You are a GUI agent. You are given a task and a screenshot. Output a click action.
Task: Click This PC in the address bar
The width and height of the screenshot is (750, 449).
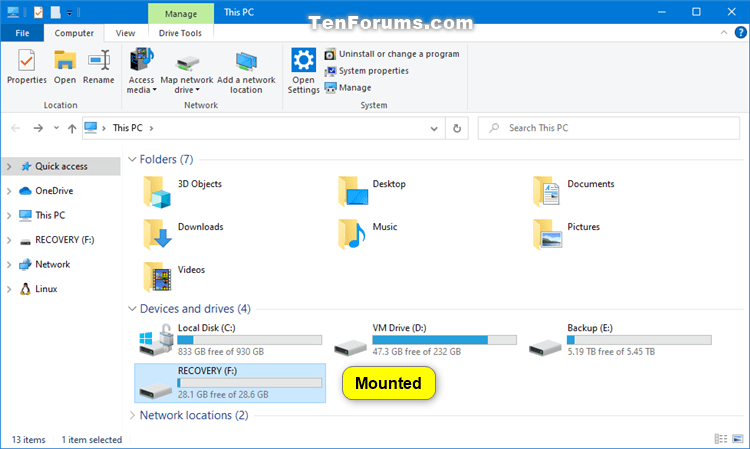pos(128,128)
